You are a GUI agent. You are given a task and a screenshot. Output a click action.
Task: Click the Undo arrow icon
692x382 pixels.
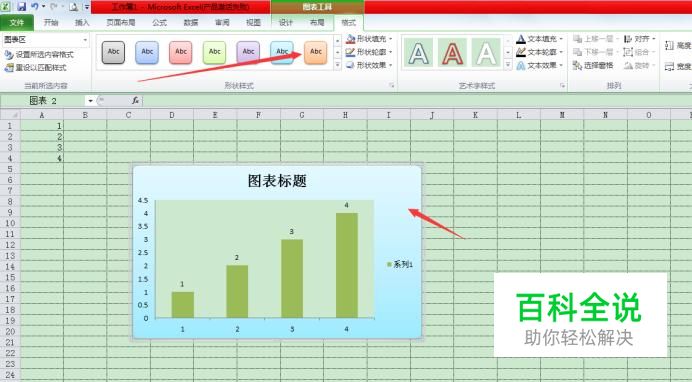pos(35,7)
